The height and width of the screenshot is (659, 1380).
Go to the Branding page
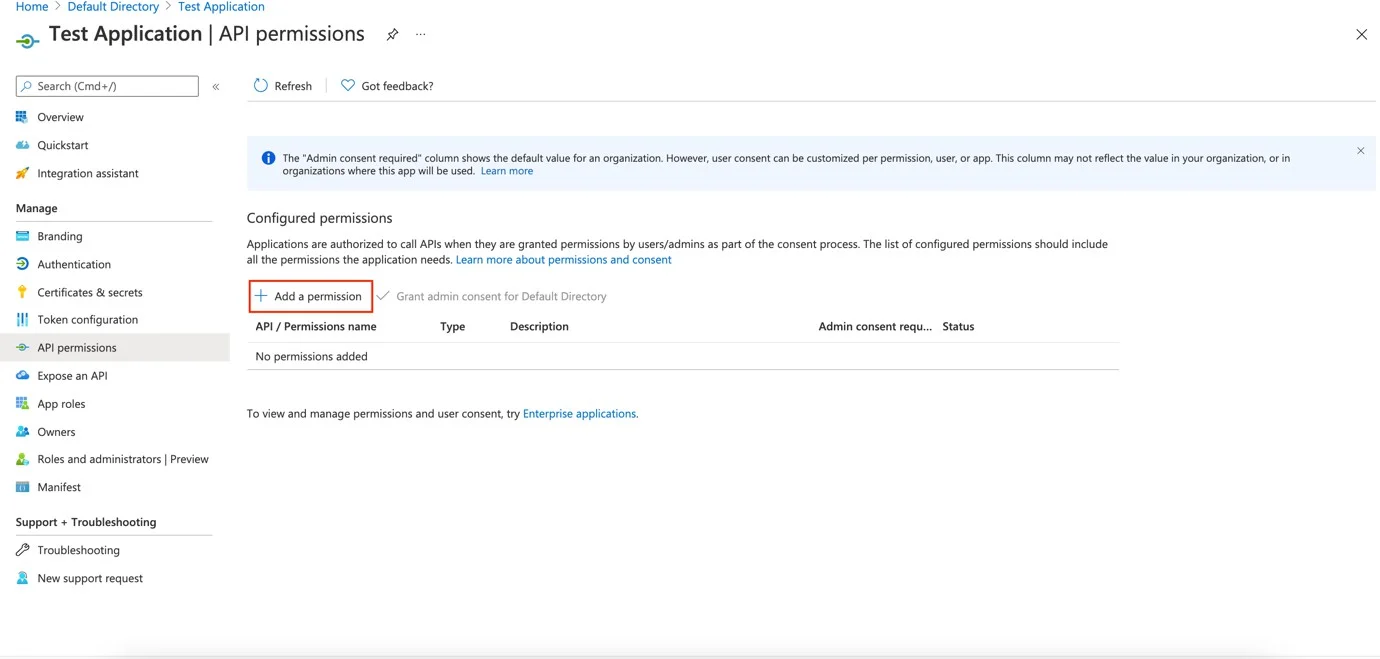click(x=60, y=236)
